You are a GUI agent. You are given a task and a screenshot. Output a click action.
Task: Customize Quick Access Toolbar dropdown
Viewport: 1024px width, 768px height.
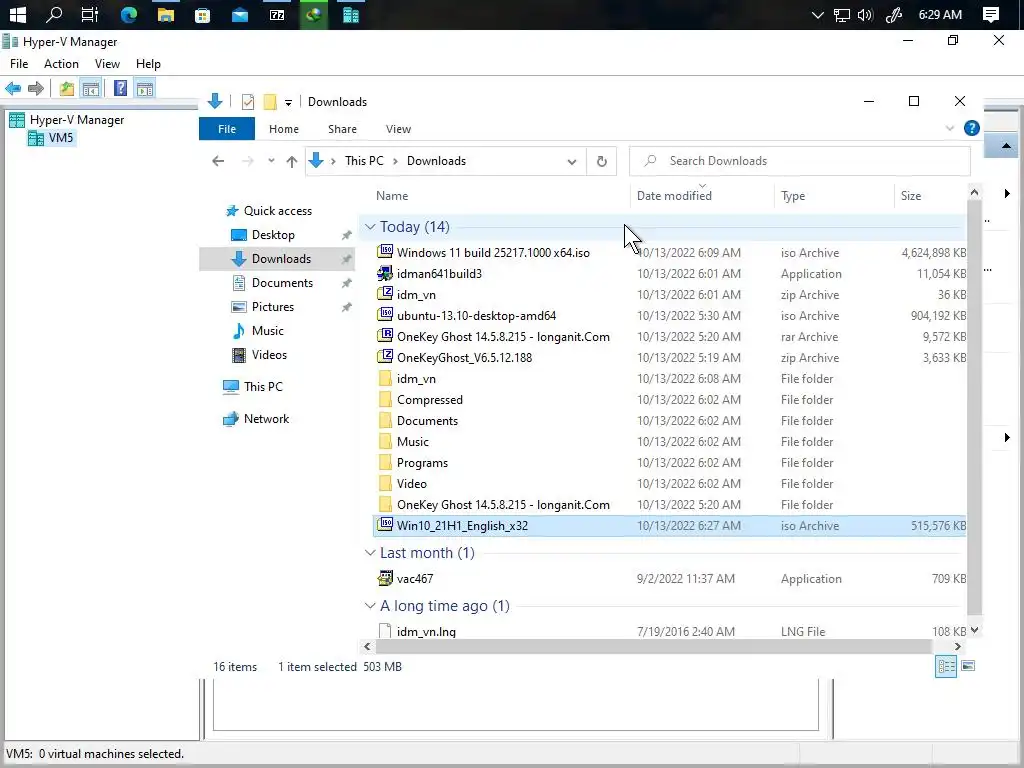288,103
